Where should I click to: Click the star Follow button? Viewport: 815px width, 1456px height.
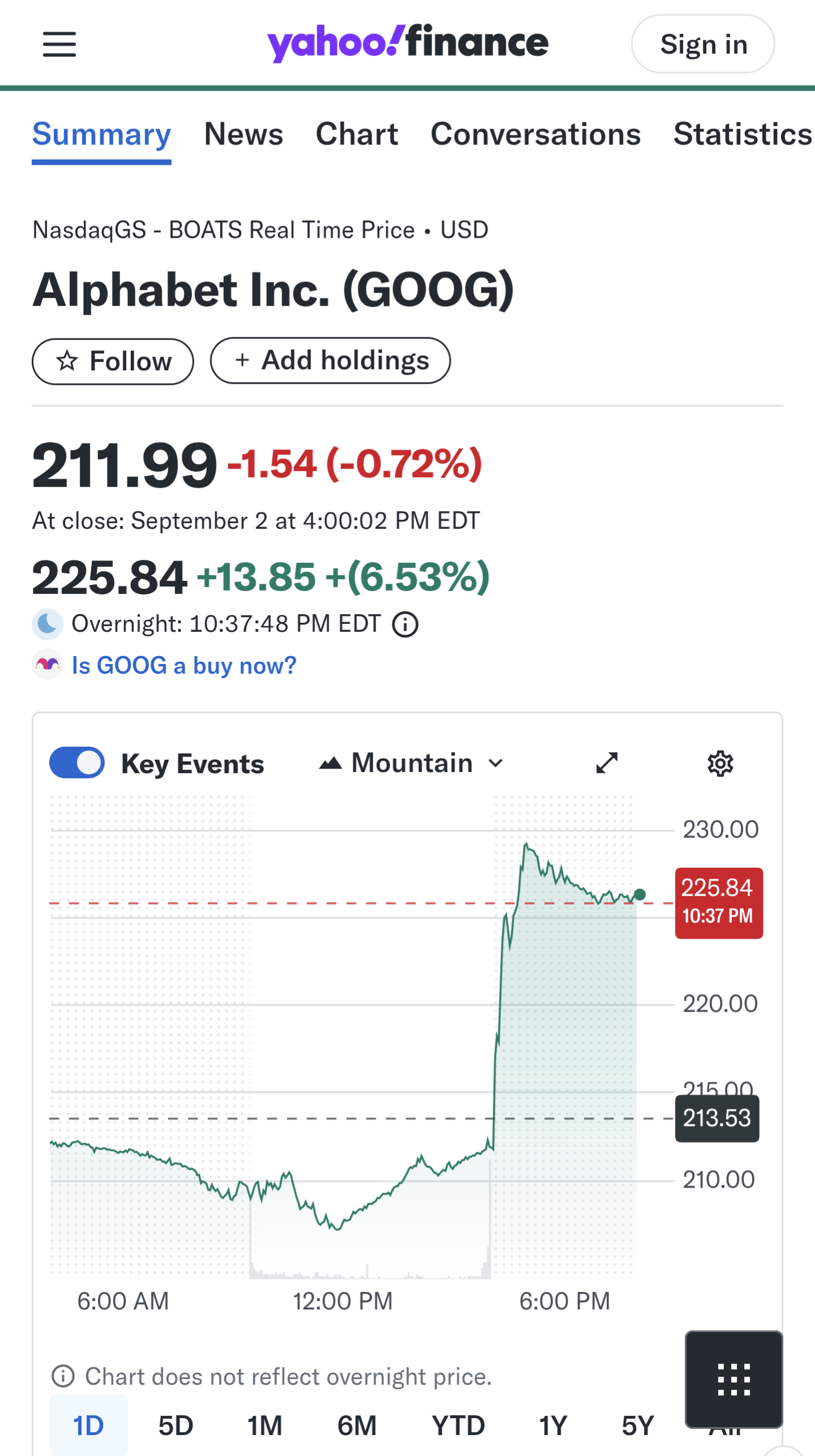point(113,361)
